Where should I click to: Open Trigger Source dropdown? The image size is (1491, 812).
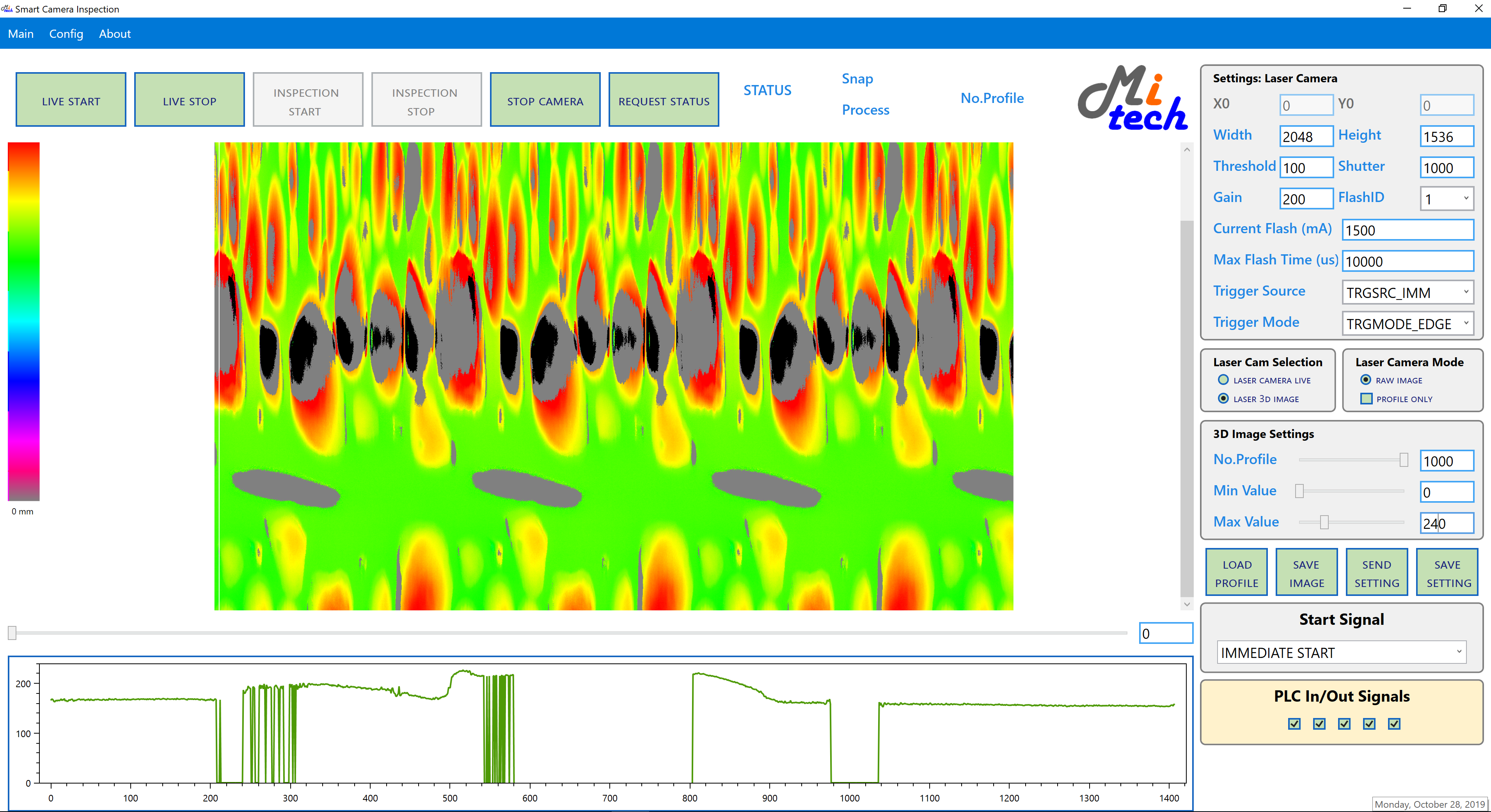click(1408, 292)
